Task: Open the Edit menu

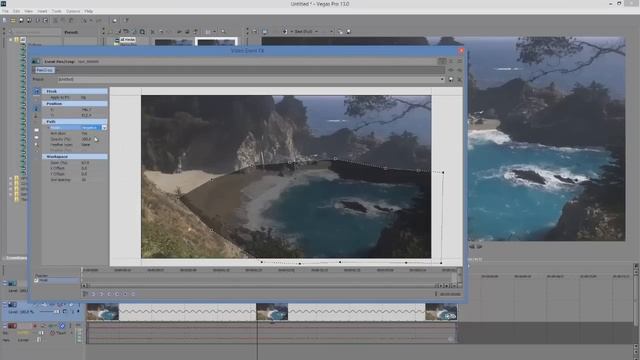Action: [16, 11]
